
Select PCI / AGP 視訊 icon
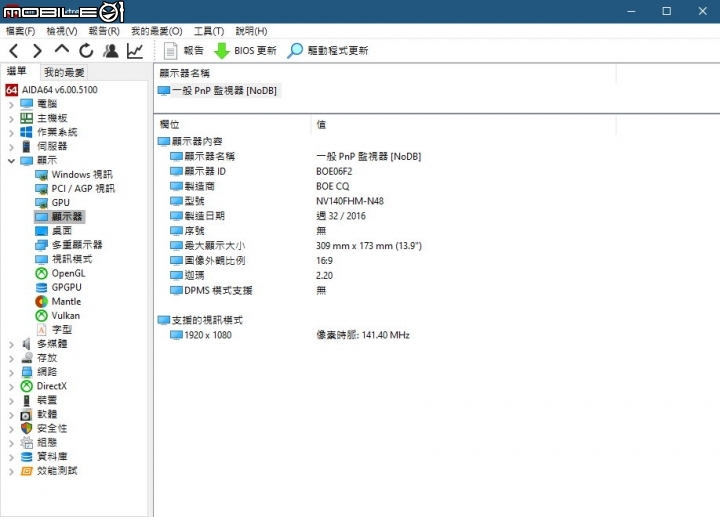(x=41, y=189)
